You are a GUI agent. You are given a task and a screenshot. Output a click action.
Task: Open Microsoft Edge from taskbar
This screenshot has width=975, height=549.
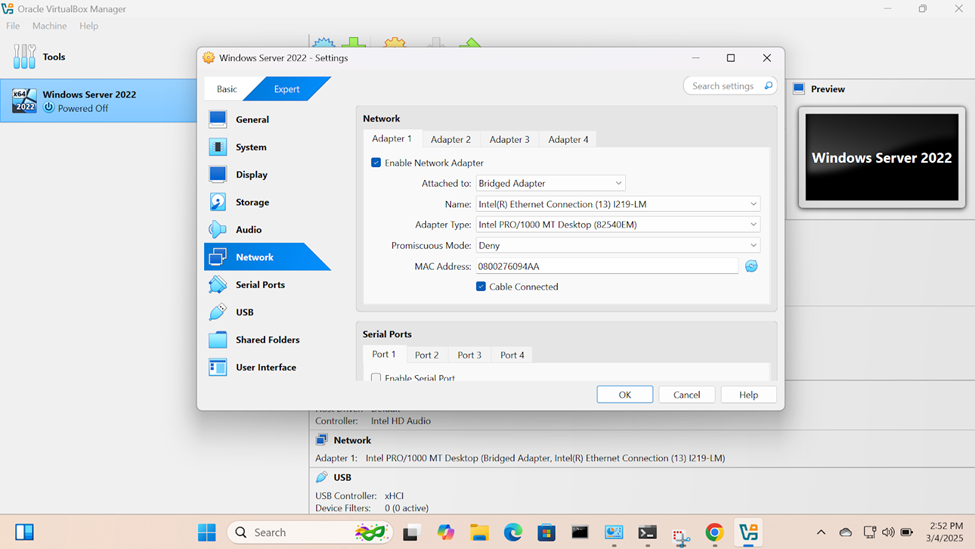point(513,532)
